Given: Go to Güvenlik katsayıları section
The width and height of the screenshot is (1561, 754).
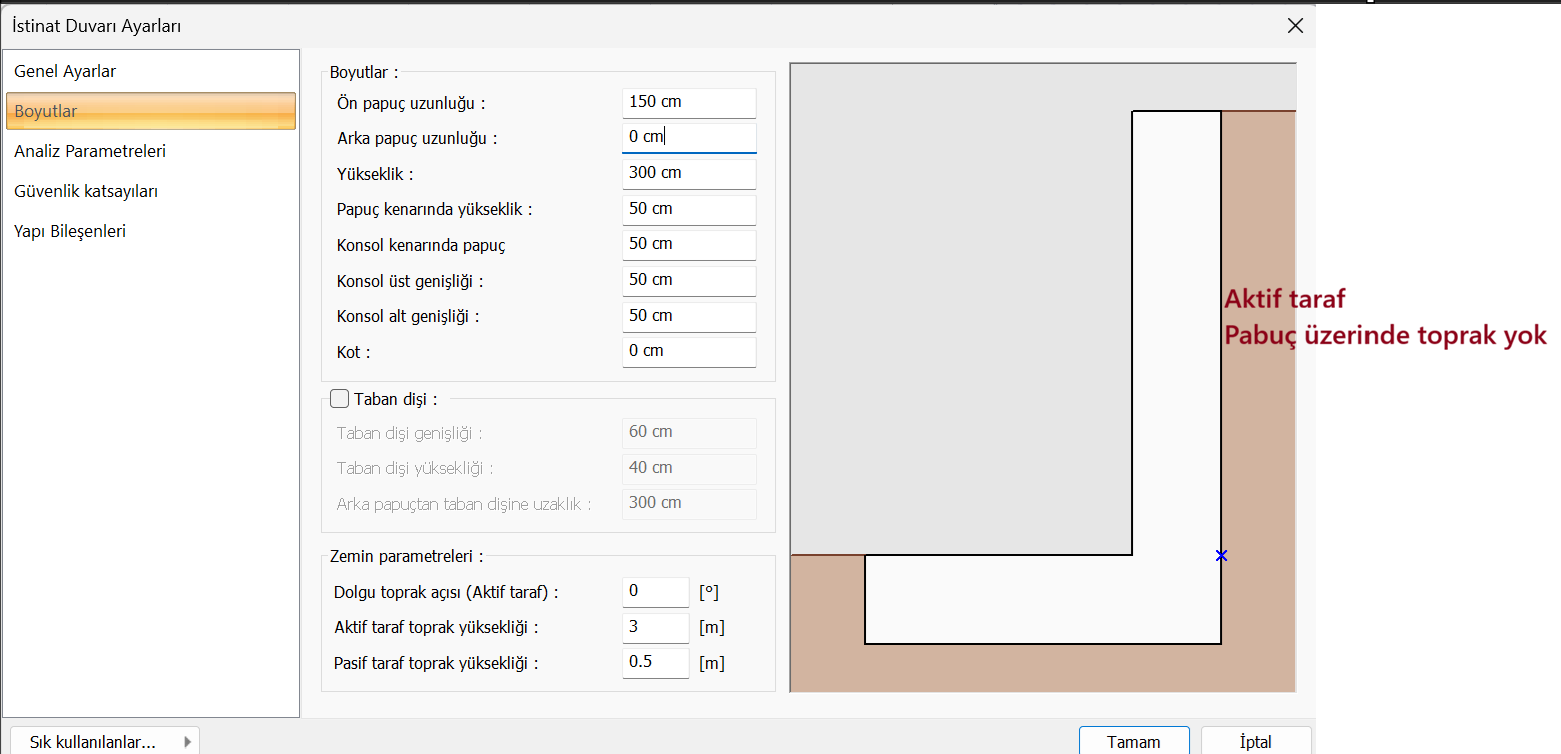Looking at the screenshot, I should click(x=150, y=191).
